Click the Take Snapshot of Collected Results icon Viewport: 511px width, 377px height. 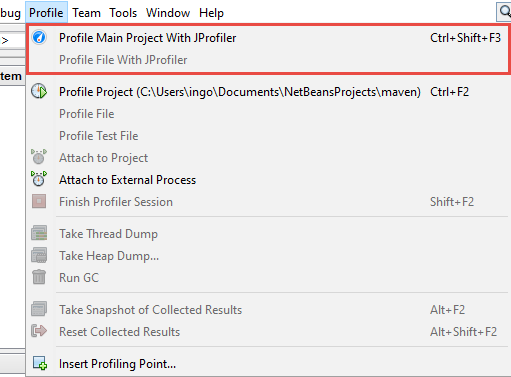39,309
